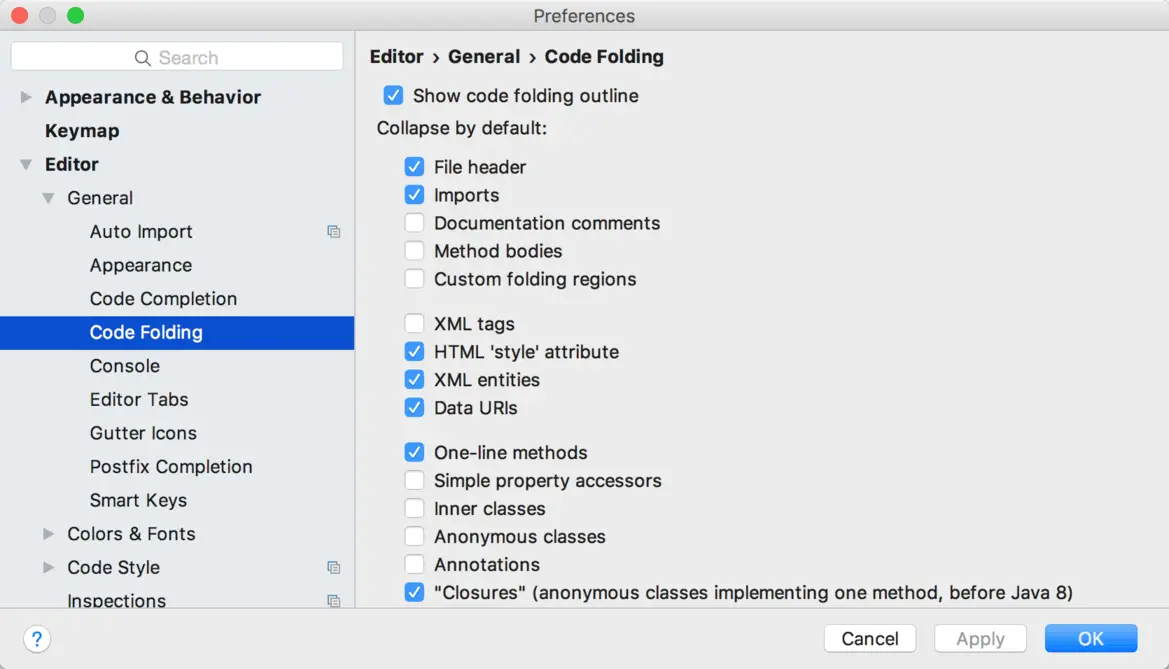This screenshot has height=669, width=1169.
Task: Expand the Appearance & Behavior section
Action: pos(26,97)
